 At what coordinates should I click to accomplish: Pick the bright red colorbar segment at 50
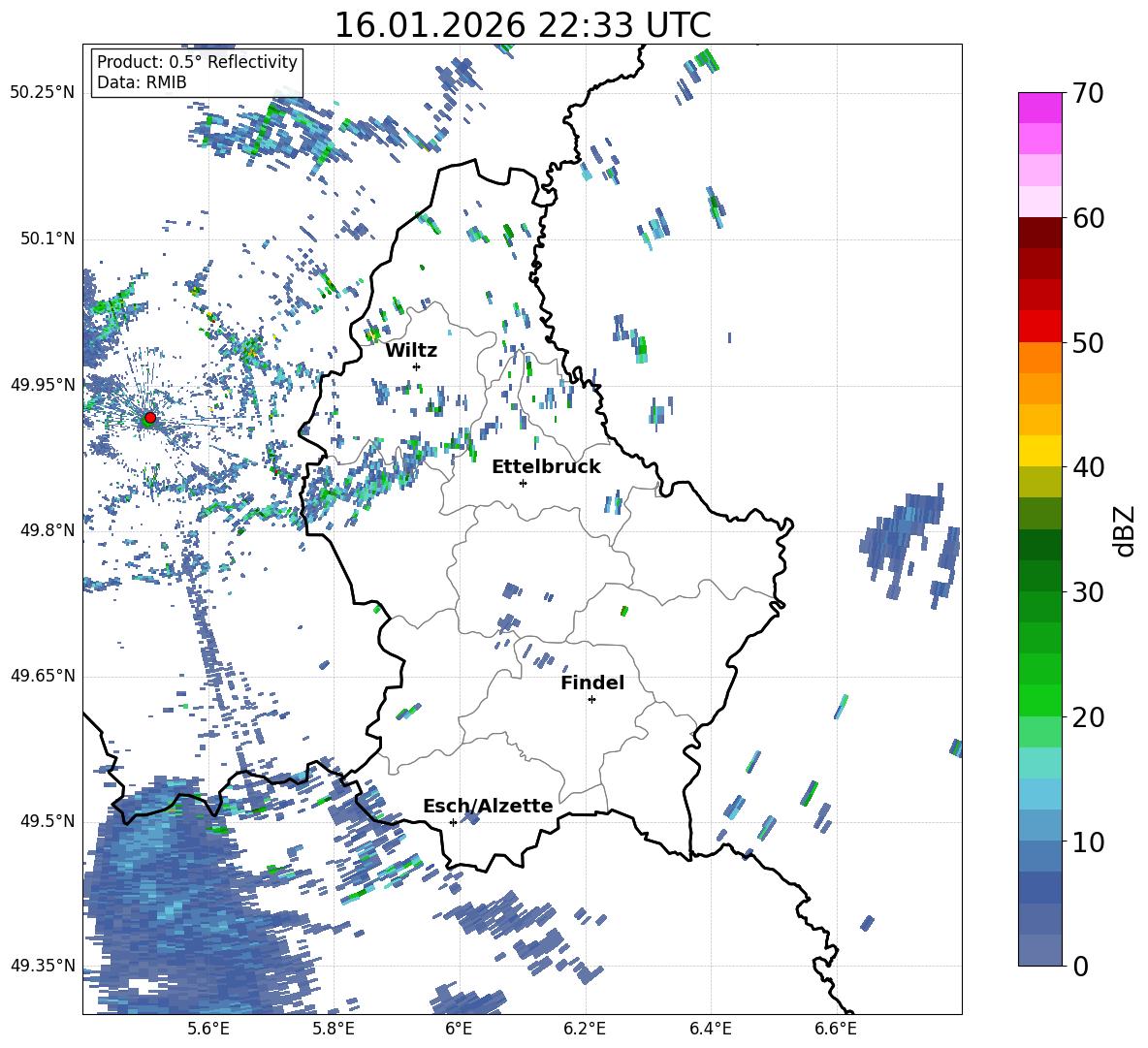(1039, 327)
